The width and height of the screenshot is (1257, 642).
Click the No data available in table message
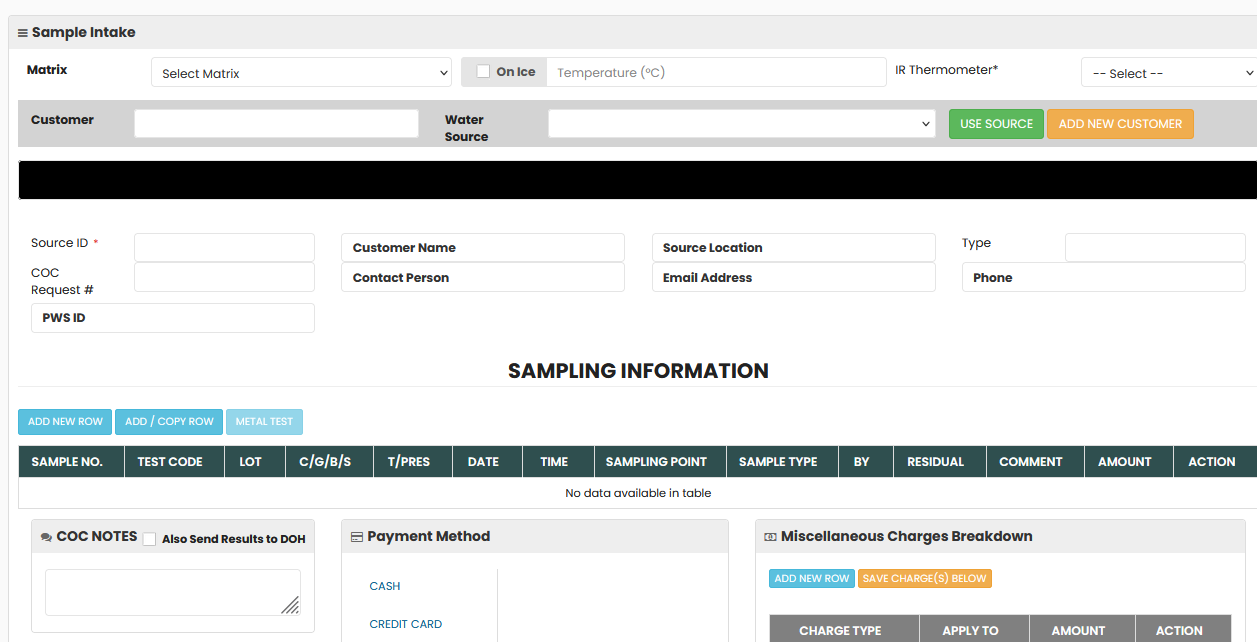tap(638, 493)
